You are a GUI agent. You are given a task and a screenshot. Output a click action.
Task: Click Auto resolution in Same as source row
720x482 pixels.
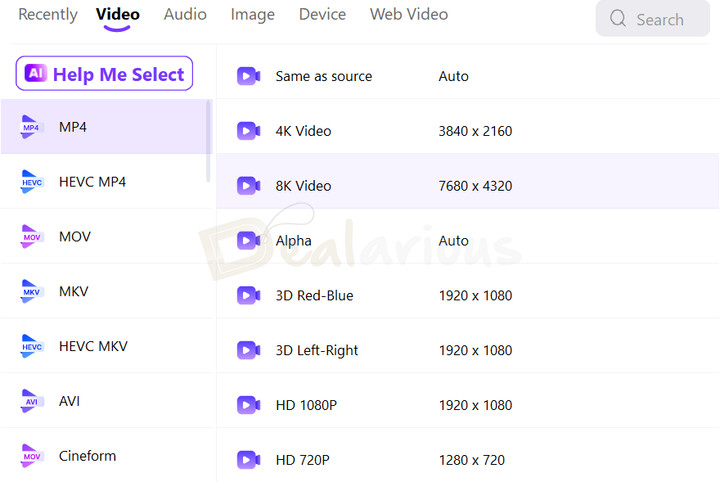(x=454, y=76)
